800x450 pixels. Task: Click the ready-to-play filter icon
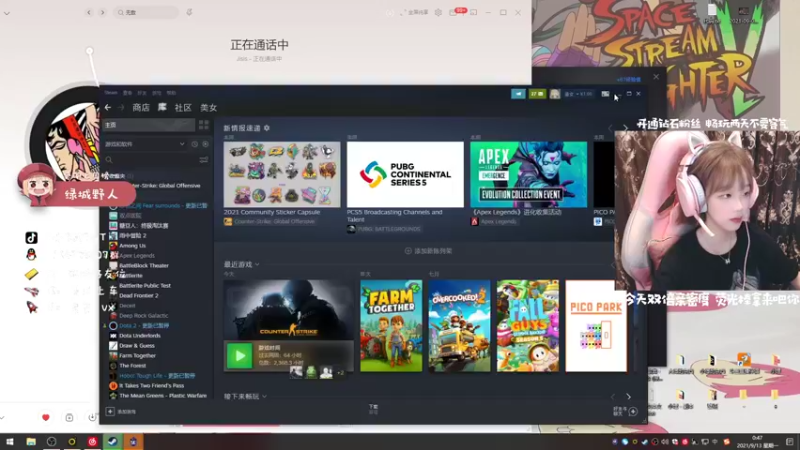[x=205, y=144]
